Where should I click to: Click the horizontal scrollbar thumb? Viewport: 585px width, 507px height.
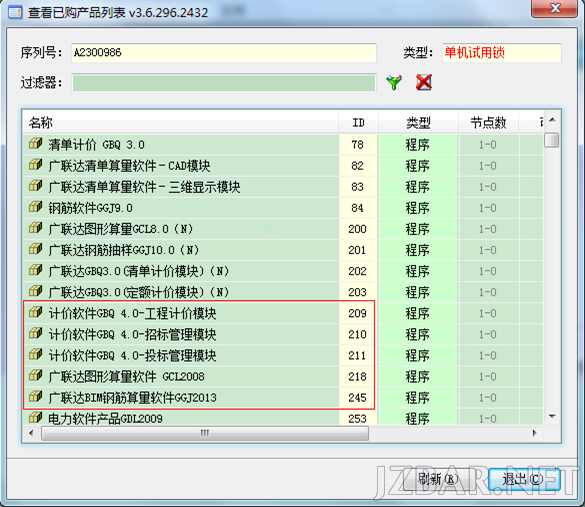point(205,433)
